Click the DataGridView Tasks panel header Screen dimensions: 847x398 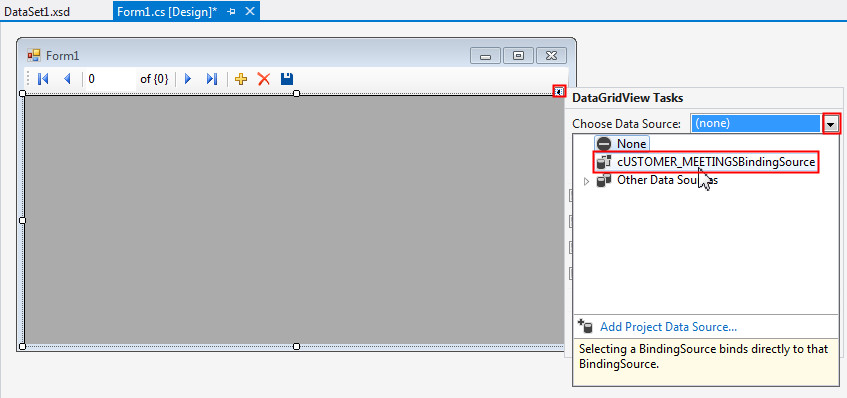pos(627,98)
